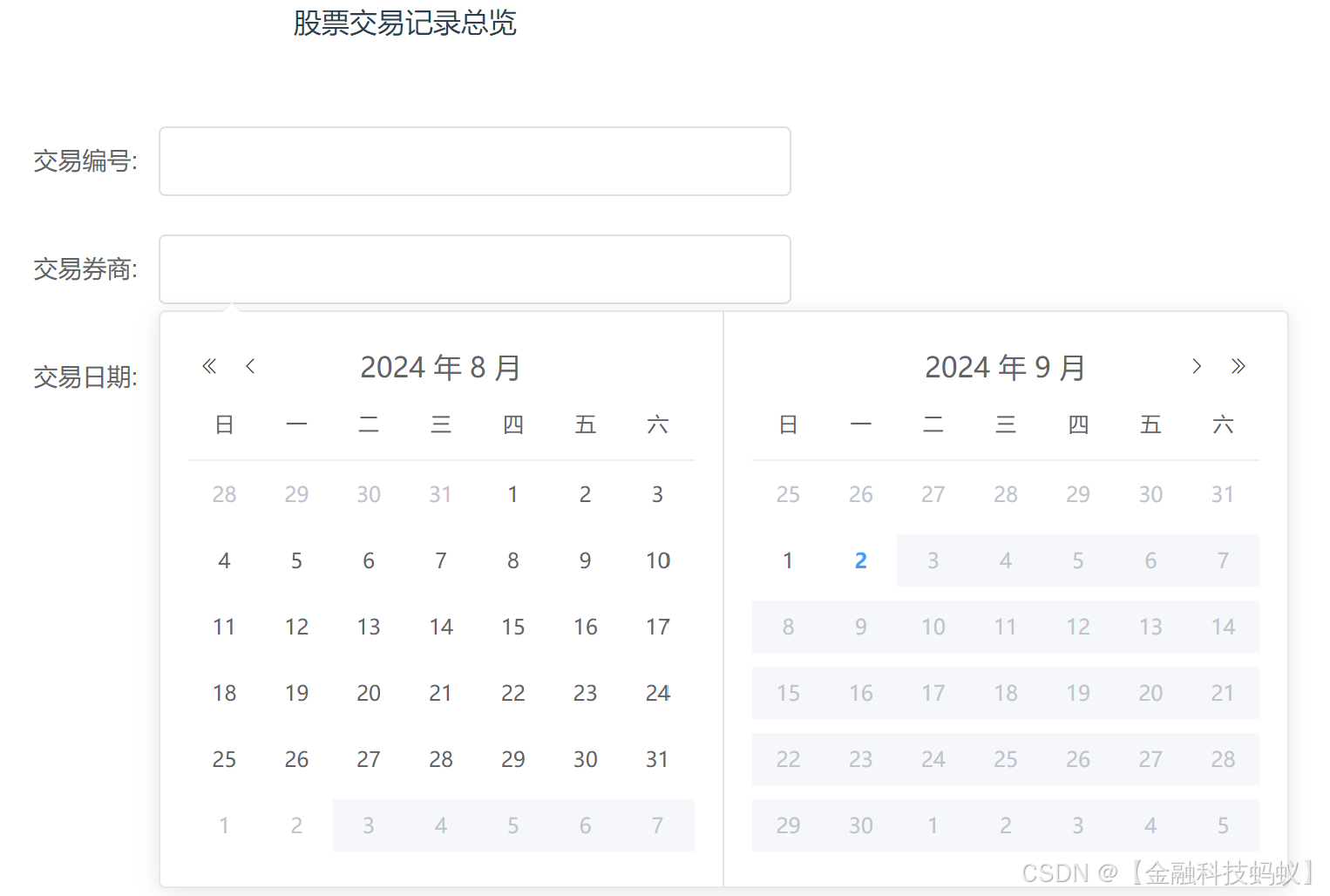
Task: Click the 2024 年 9 月 header
Action: (1005, 367)
